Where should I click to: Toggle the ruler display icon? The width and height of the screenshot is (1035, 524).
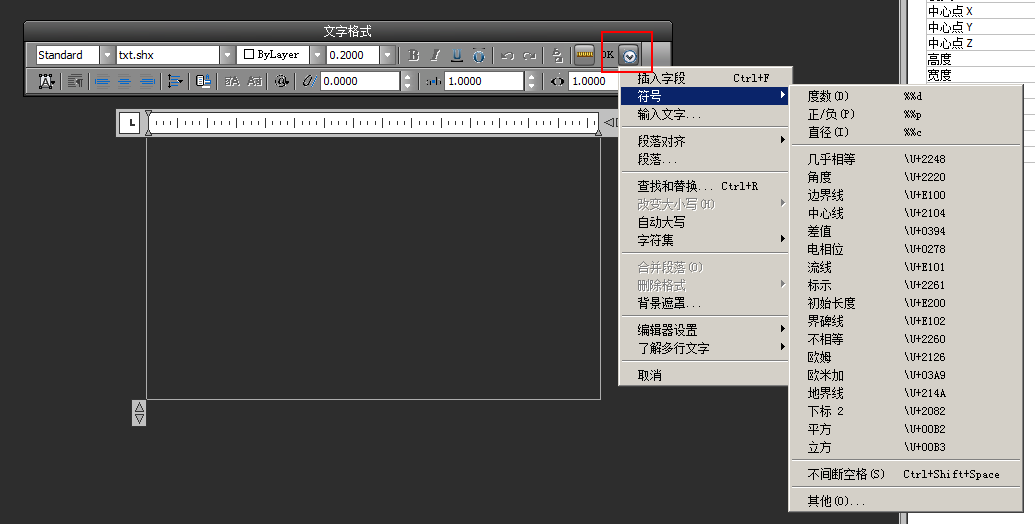(584, 55)
